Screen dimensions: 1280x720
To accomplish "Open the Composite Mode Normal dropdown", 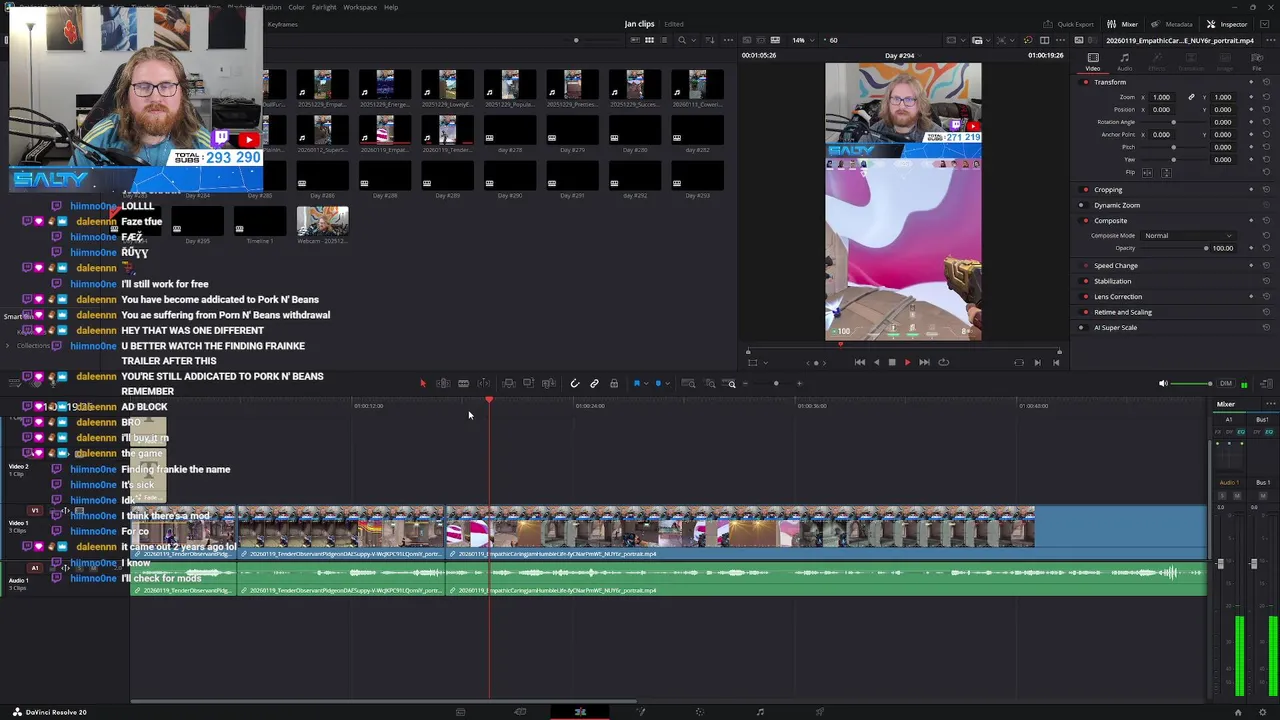I will click(1188, 236).
